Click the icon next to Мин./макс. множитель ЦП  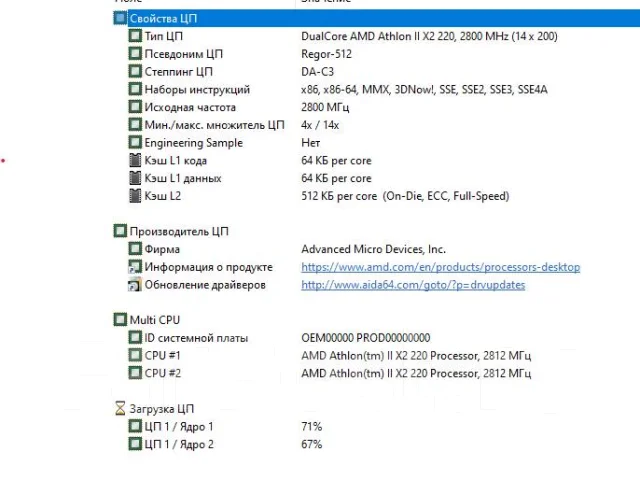[135, 125]
